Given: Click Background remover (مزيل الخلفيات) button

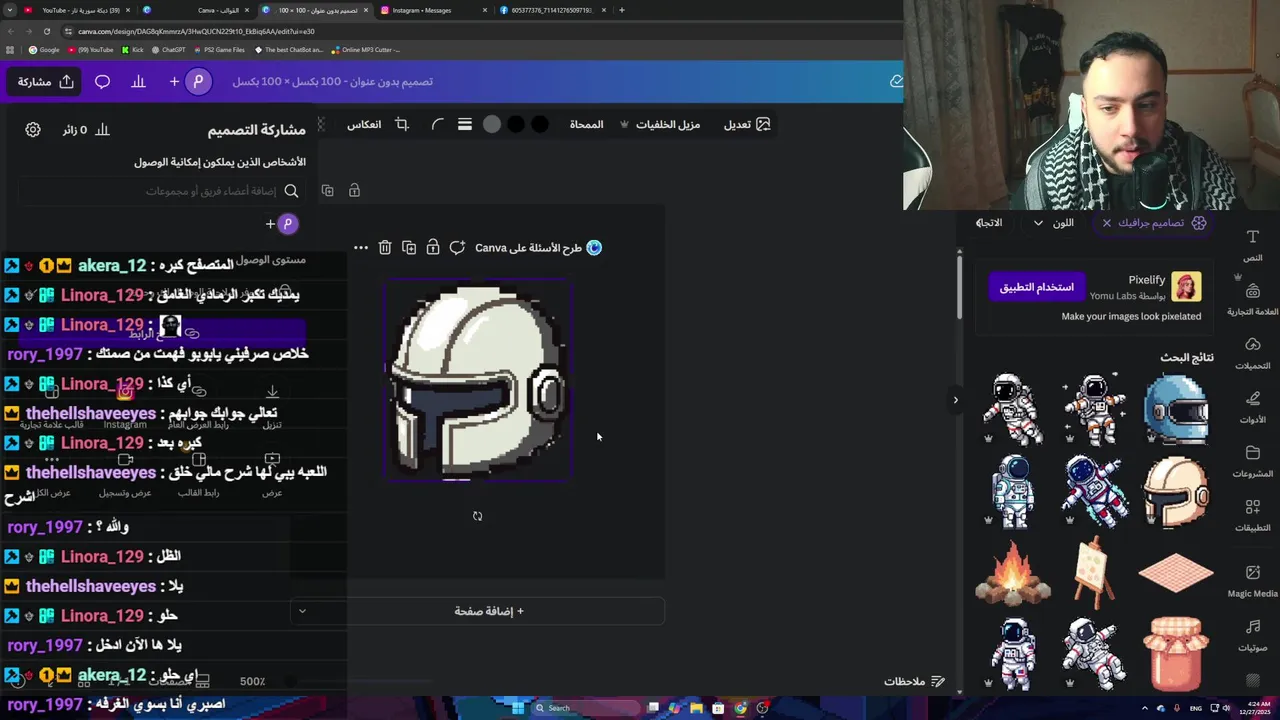Looking at the screenshot, I should tap(659, 124).
